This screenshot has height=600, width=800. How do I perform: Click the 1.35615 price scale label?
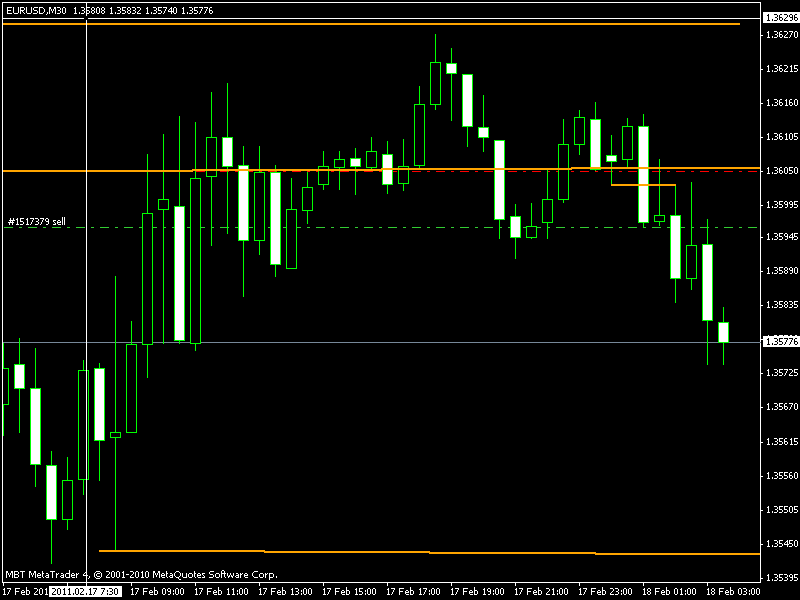(x=782, y=442)
